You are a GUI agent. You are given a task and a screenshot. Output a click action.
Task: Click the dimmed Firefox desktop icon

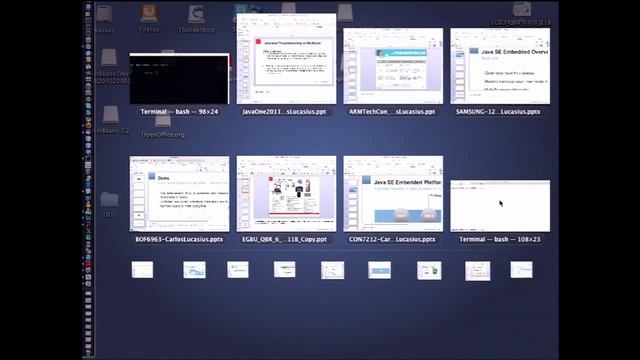[x=149, y=14]
